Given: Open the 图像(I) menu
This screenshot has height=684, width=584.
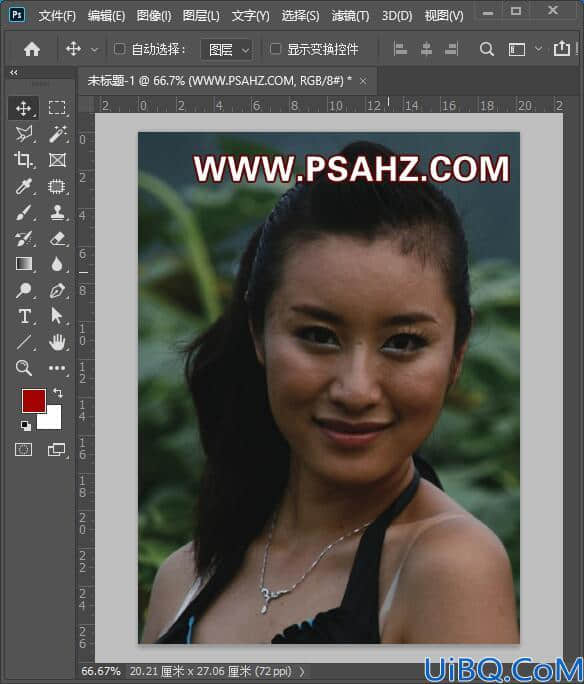Looking at the screenshot, I should point(154,17).
